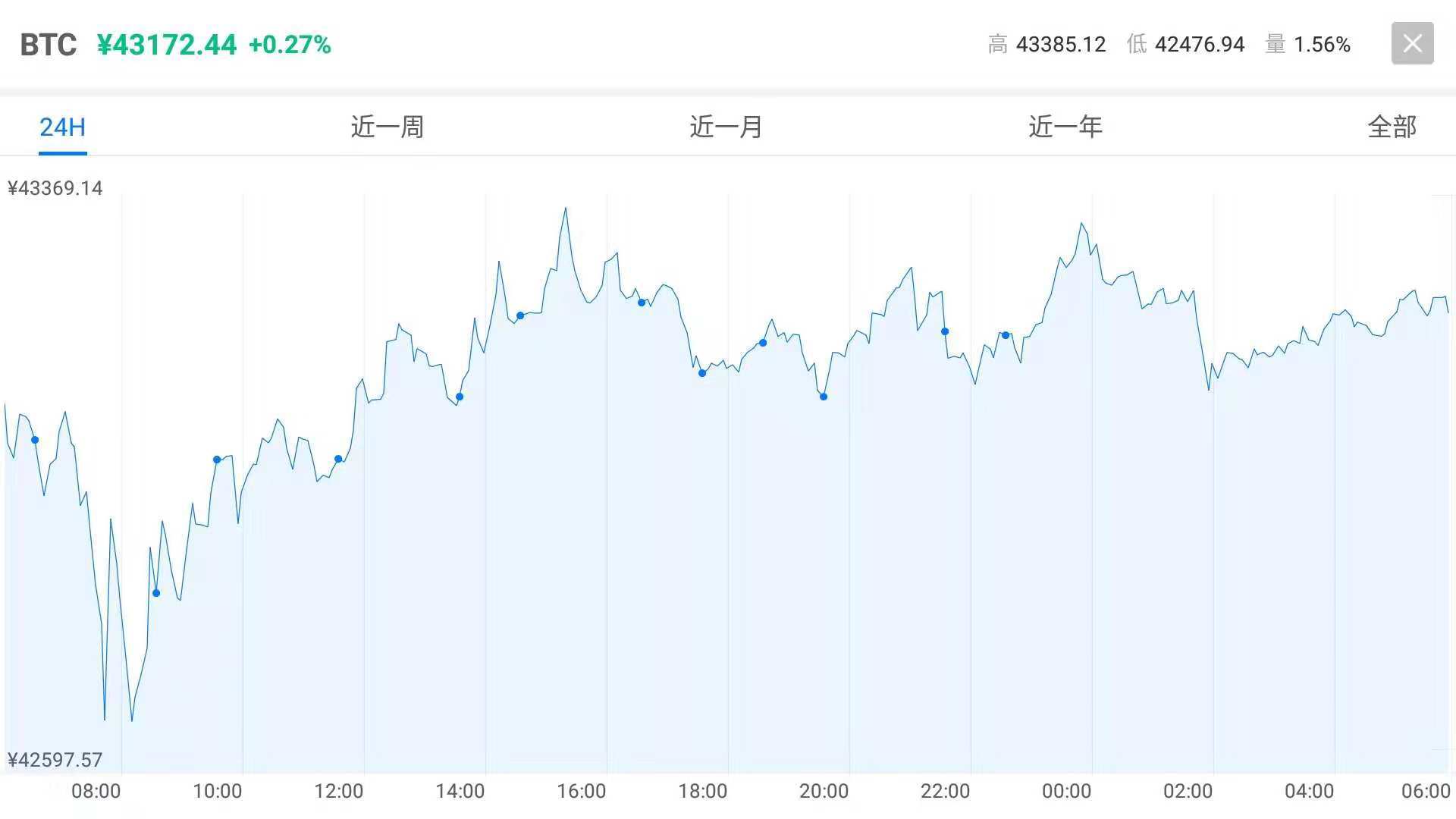Click the blue data dot at 10:00
The width and height of the screenshot is (1456, 819).
(217, 460)
